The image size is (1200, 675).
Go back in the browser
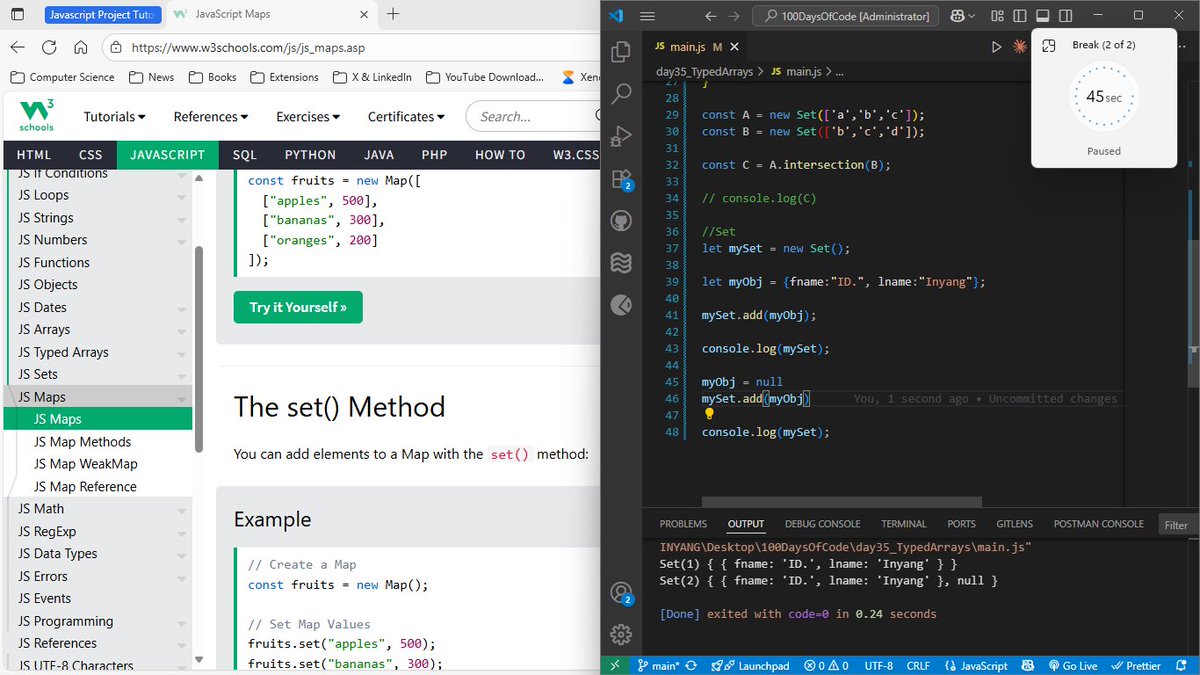(17, 47)
